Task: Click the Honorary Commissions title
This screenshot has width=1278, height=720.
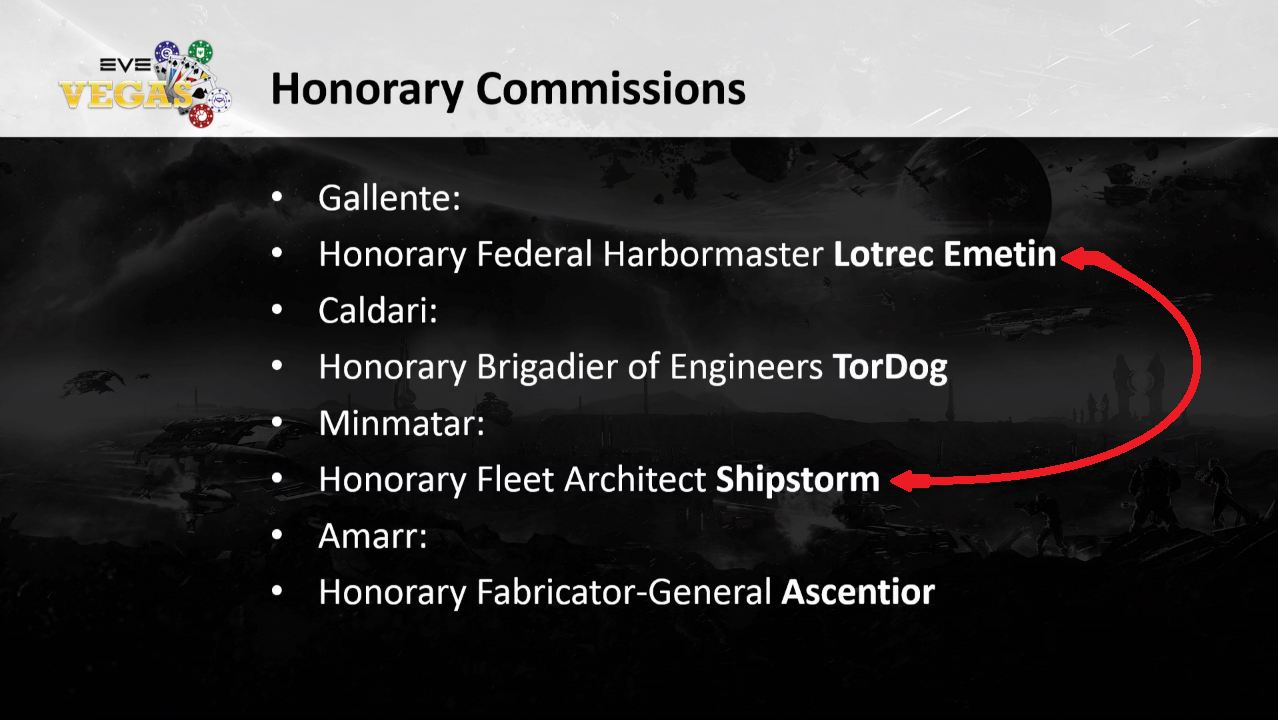Action: tap(508, 89)
